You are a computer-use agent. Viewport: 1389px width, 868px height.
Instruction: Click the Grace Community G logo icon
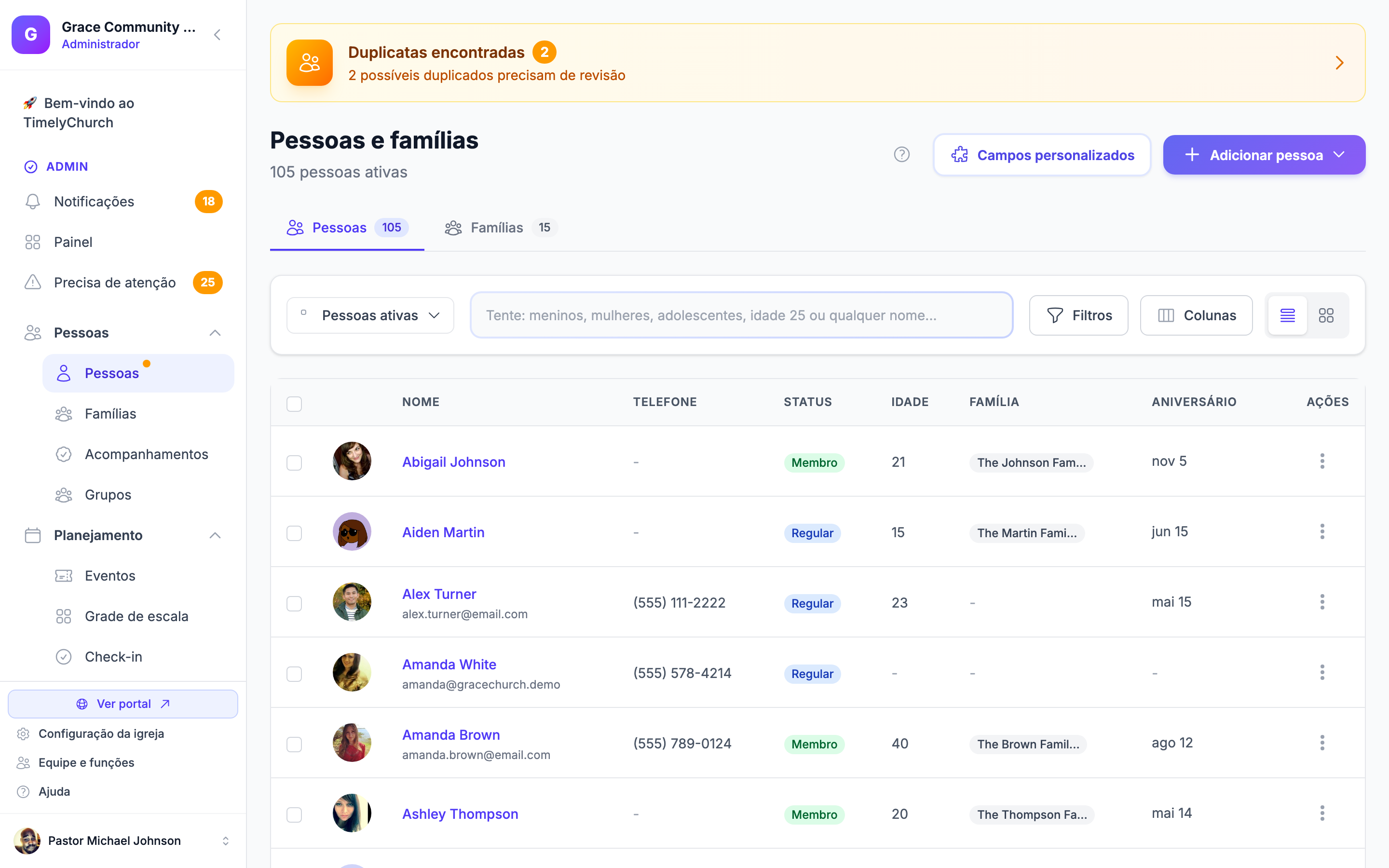coord(31,34)
